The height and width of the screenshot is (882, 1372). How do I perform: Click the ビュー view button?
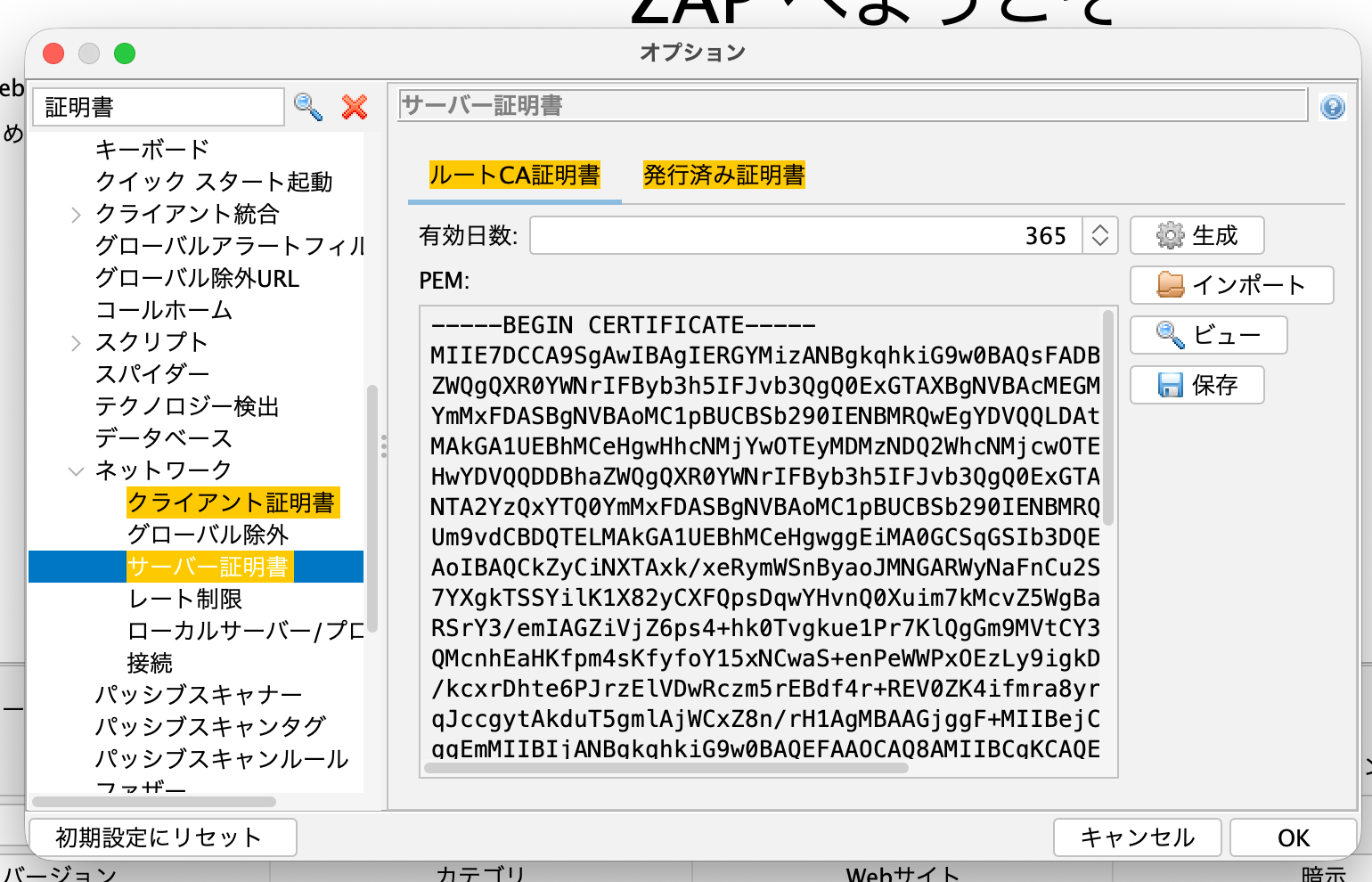click(x=1208, y=335)
